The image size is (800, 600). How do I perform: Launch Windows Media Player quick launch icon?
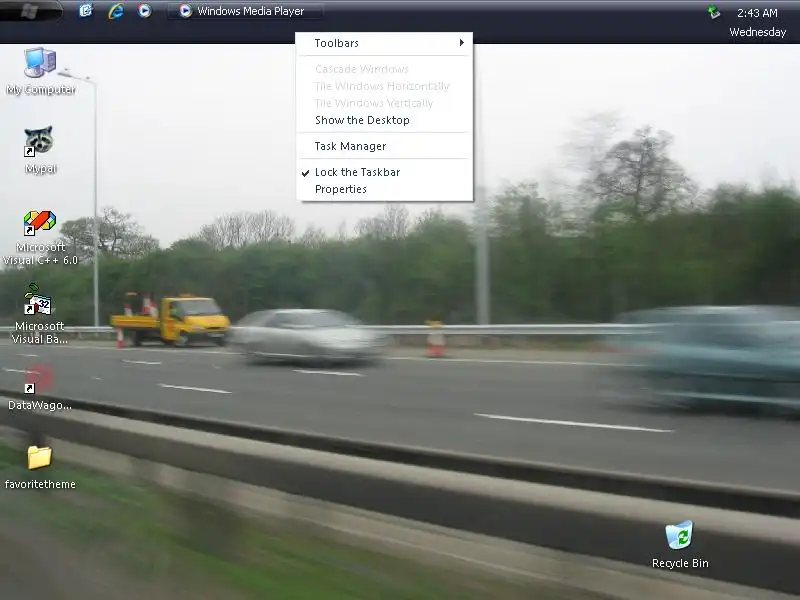point(145,11)
